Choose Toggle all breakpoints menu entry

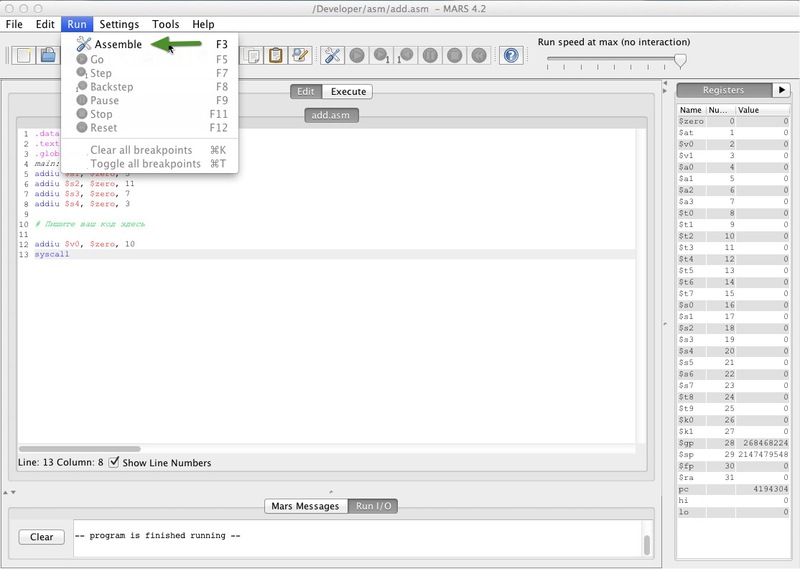149,164
